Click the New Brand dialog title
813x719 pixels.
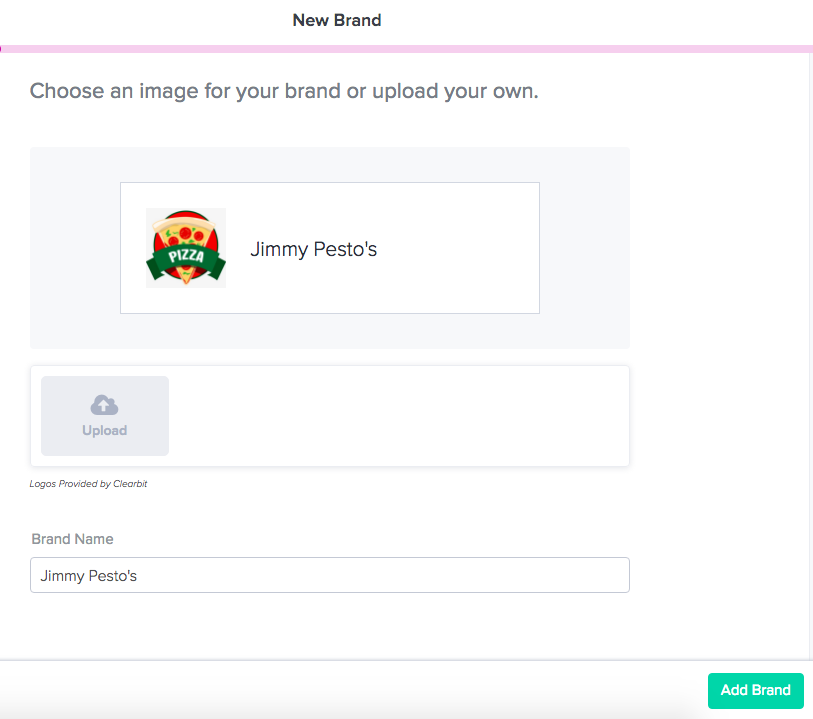[337, 20]
